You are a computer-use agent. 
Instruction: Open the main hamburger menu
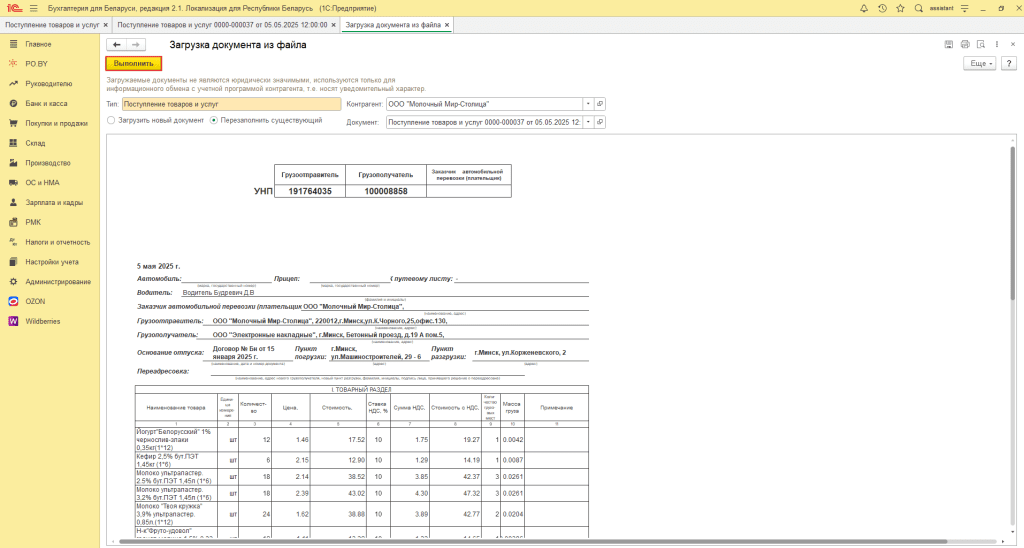(x=33, y=8)
